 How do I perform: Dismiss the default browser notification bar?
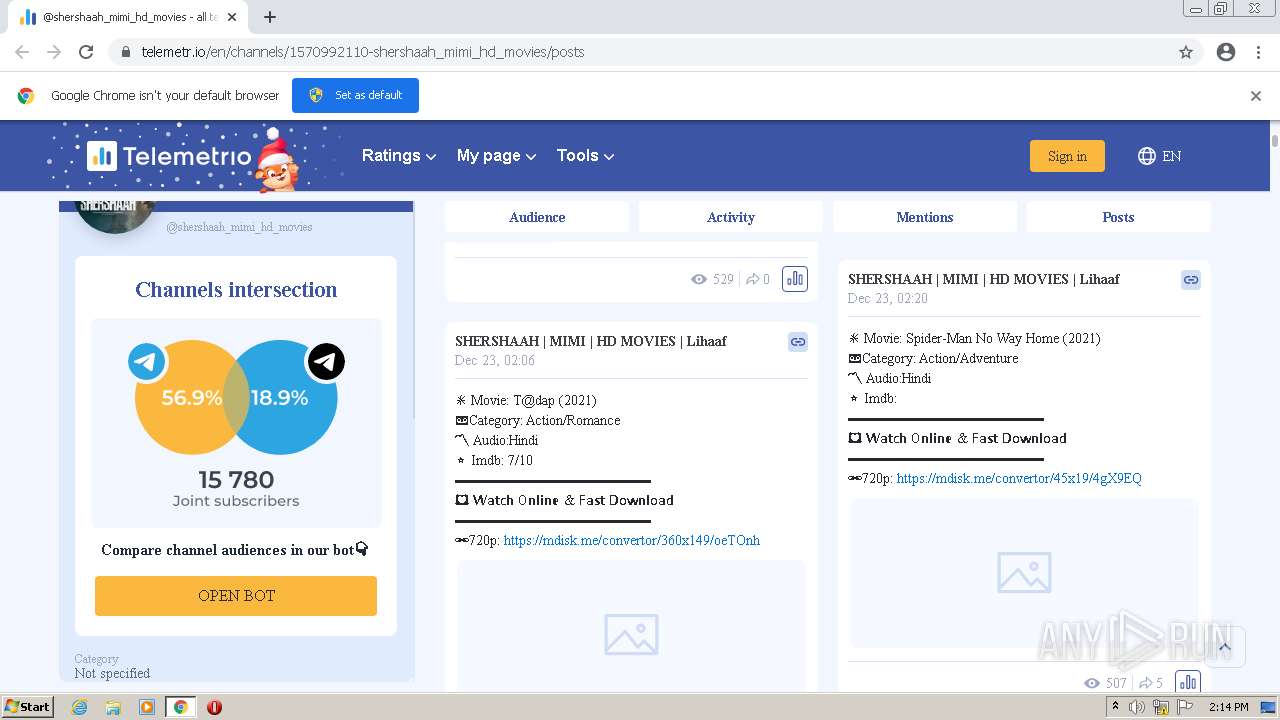[1256, 96]
